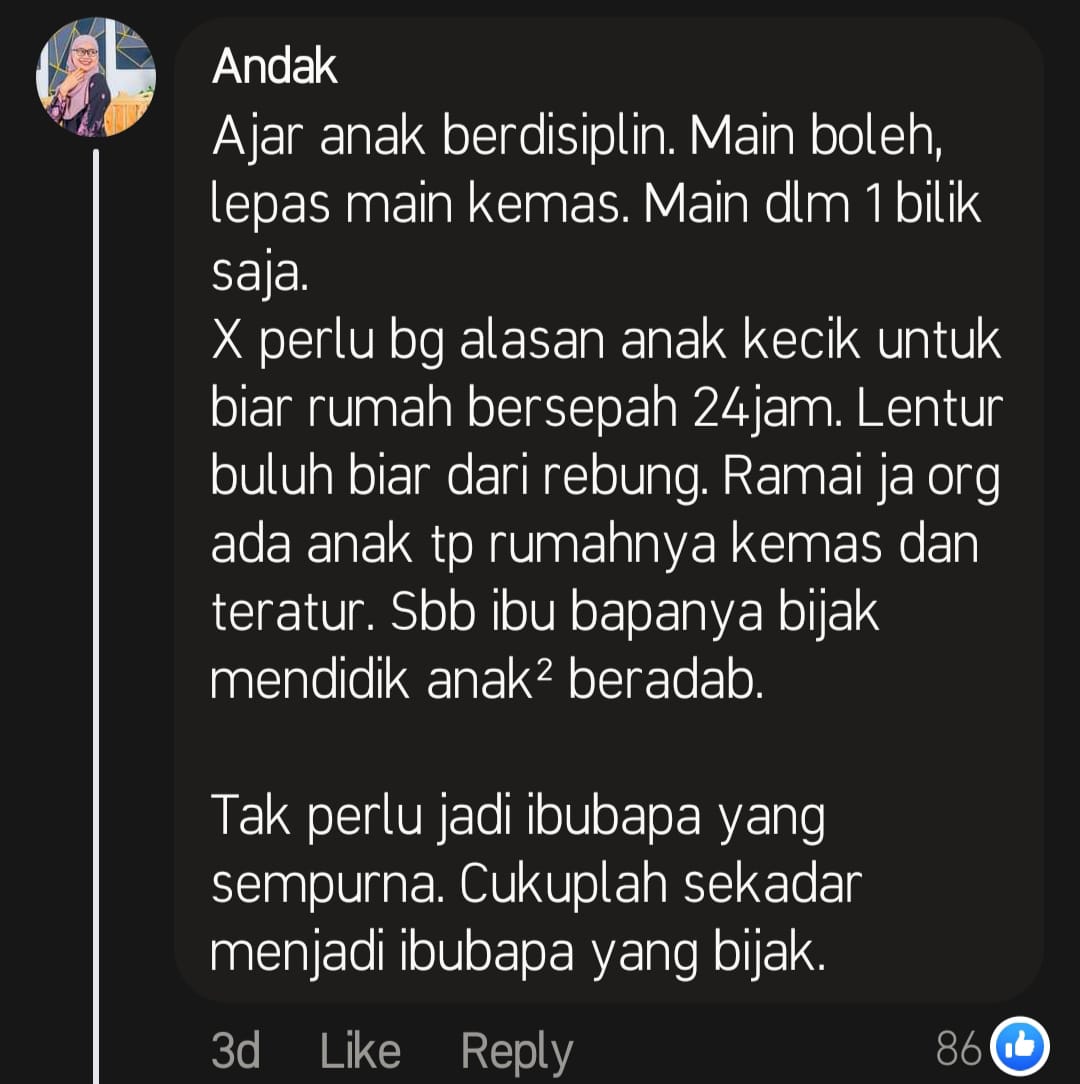Open Andak's profile picture
This screenshot has width=1080, height=1084.
click(95, 77)
